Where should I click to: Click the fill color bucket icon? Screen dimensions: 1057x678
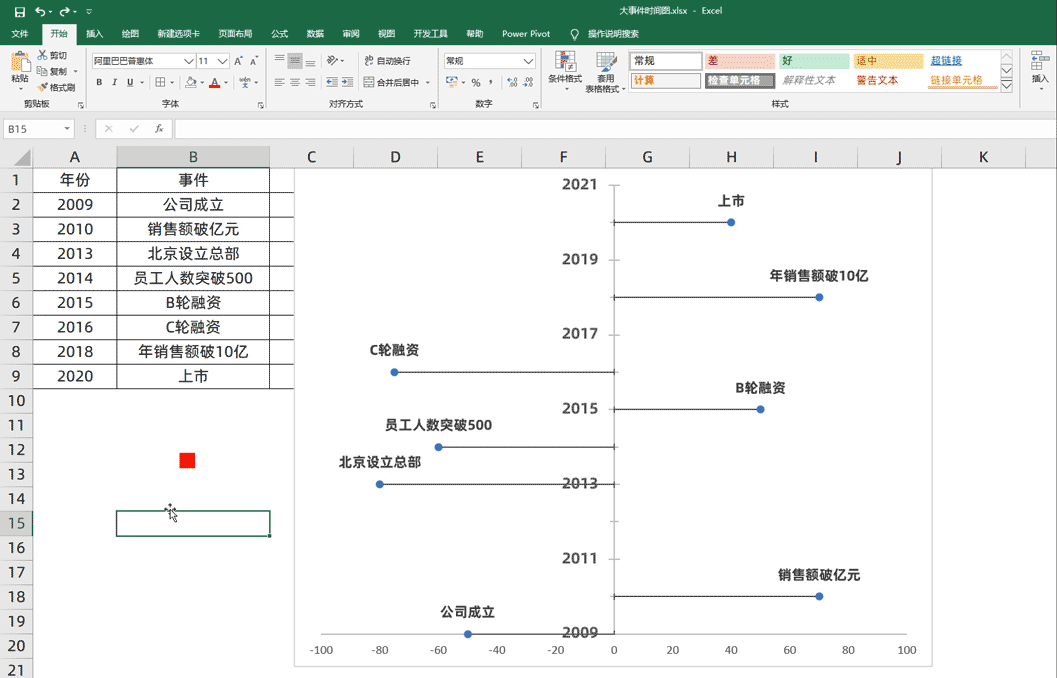coord(191,82)
